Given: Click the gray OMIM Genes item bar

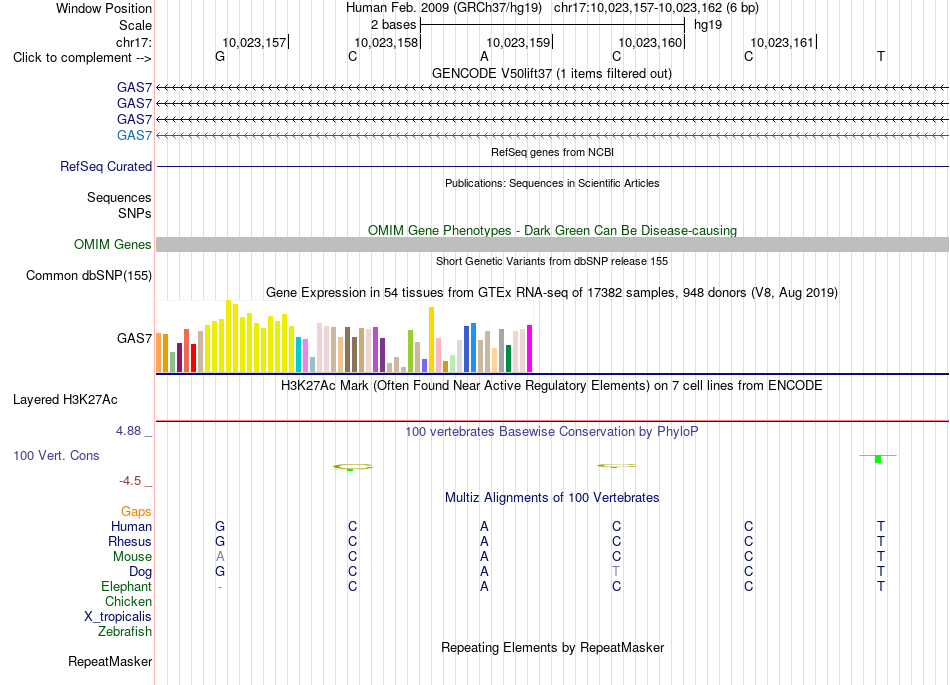Looking at the screenshot, I should tap(552, 244).
